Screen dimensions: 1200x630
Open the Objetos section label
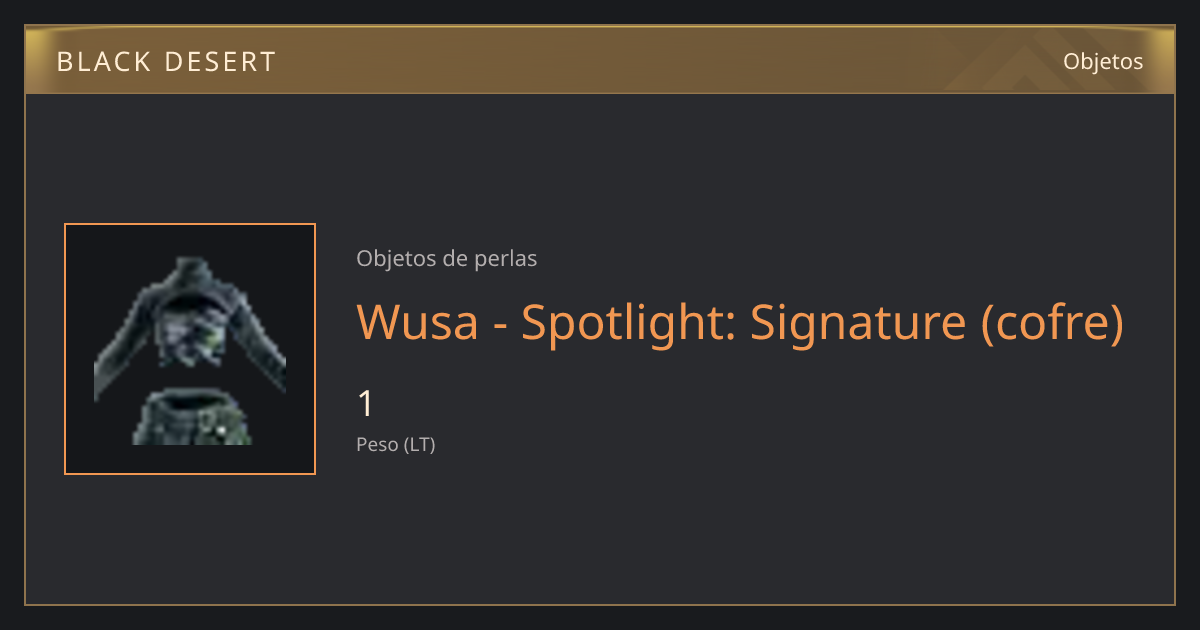pos(1103,61)
